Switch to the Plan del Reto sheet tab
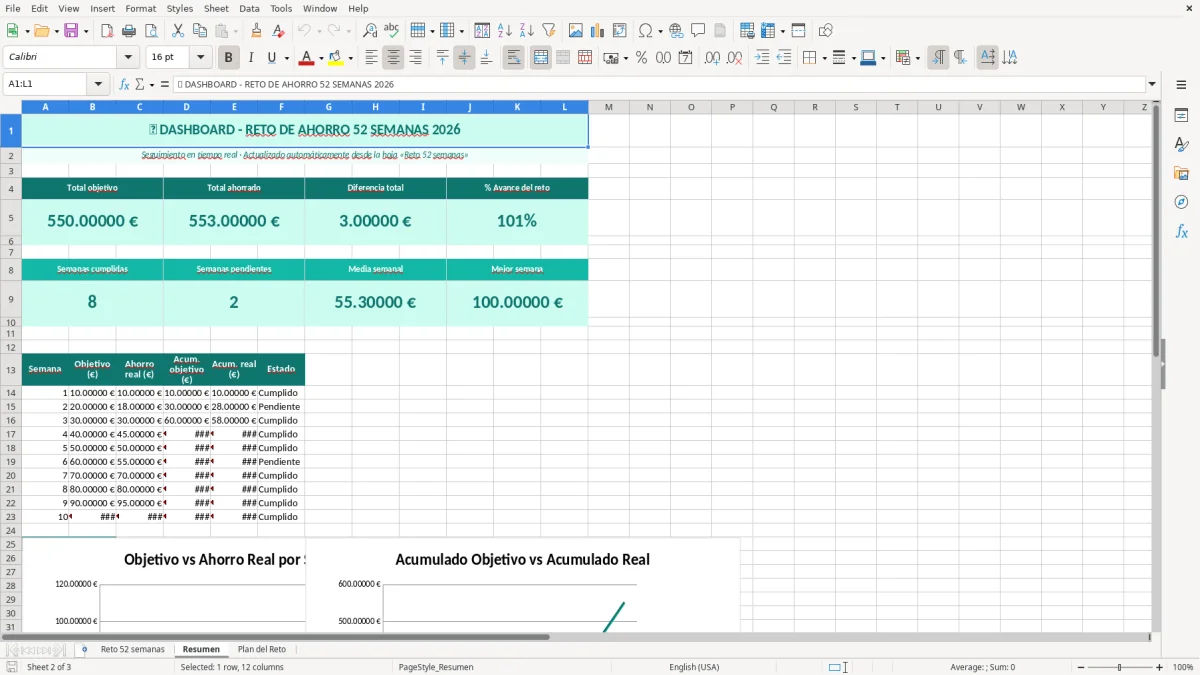Screen dimensions: 1200x675 (262, 649)
